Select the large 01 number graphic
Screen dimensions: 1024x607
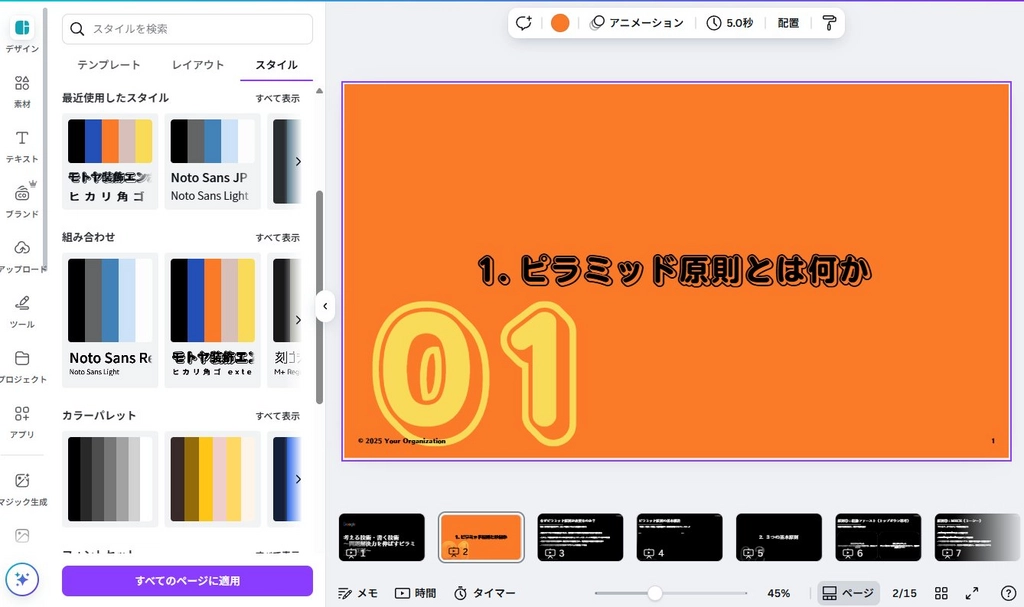click(x=475, y=374)
